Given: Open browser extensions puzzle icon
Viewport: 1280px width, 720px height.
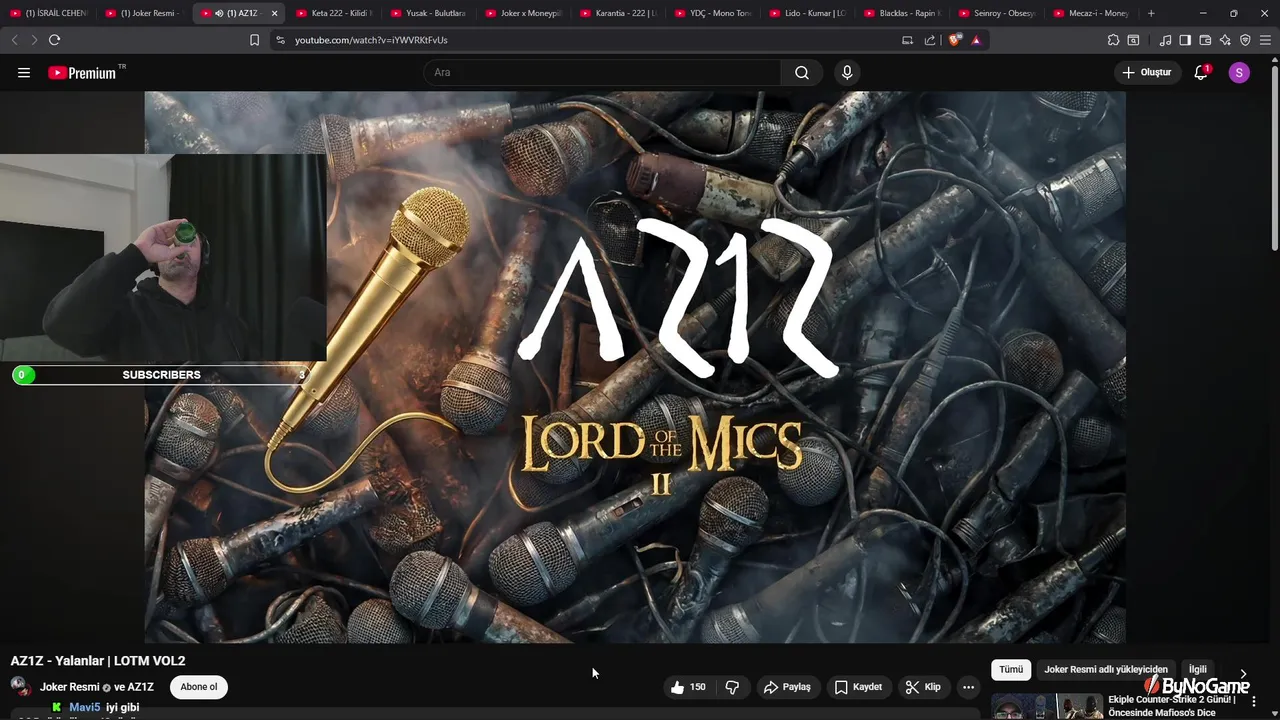Looking at the screenshot, I should pyautogui.click(x=1113, y=40).
